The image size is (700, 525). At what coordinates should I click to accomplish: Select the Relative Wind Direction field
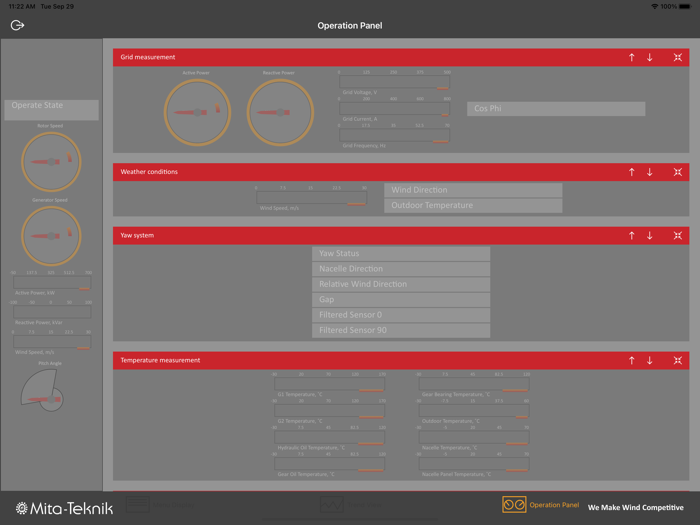click(401, 284)
